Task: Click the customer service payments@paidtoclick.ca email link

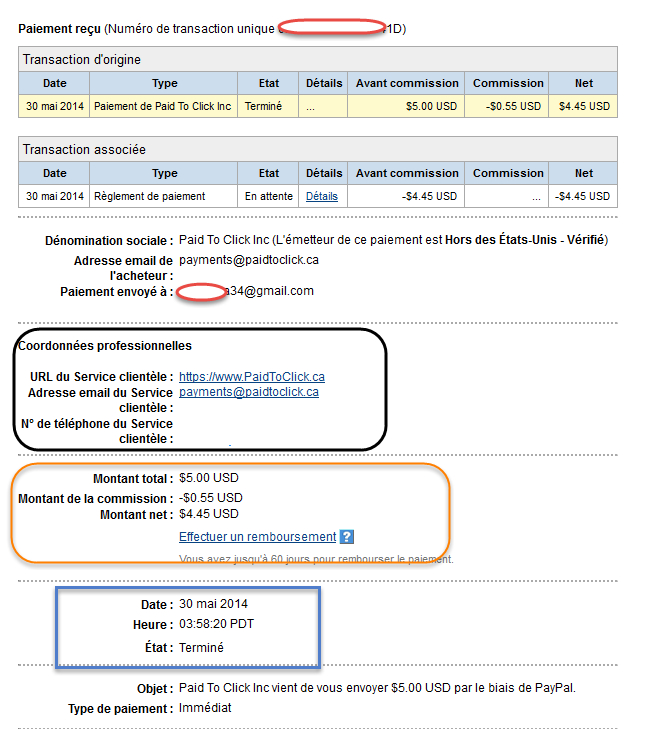Action: (x=249, y=392)
